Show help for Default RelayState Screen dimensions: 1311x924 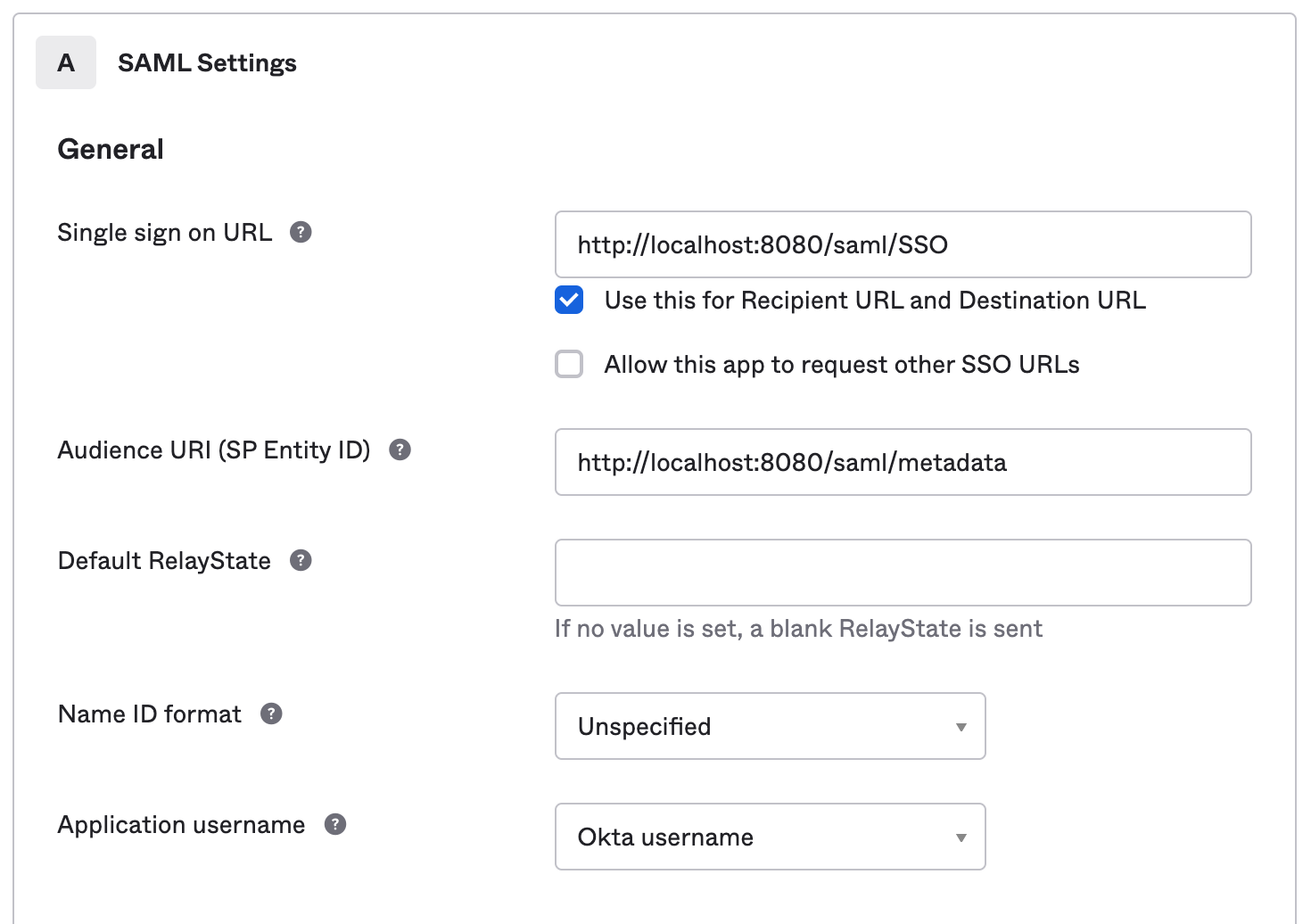301,560
